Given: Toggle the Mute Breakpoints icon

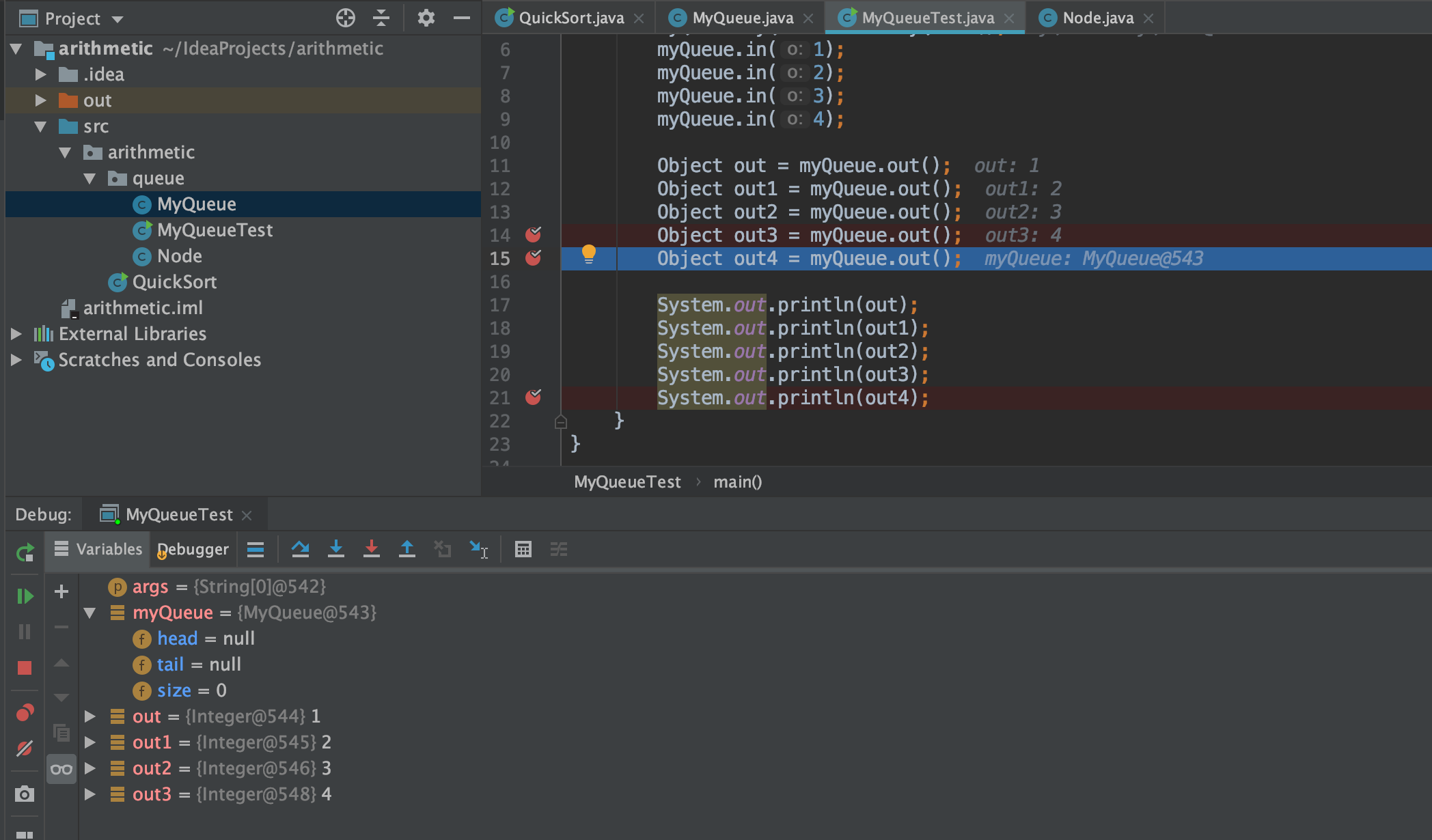Looking at the screenshot, I should pos(25,748).
